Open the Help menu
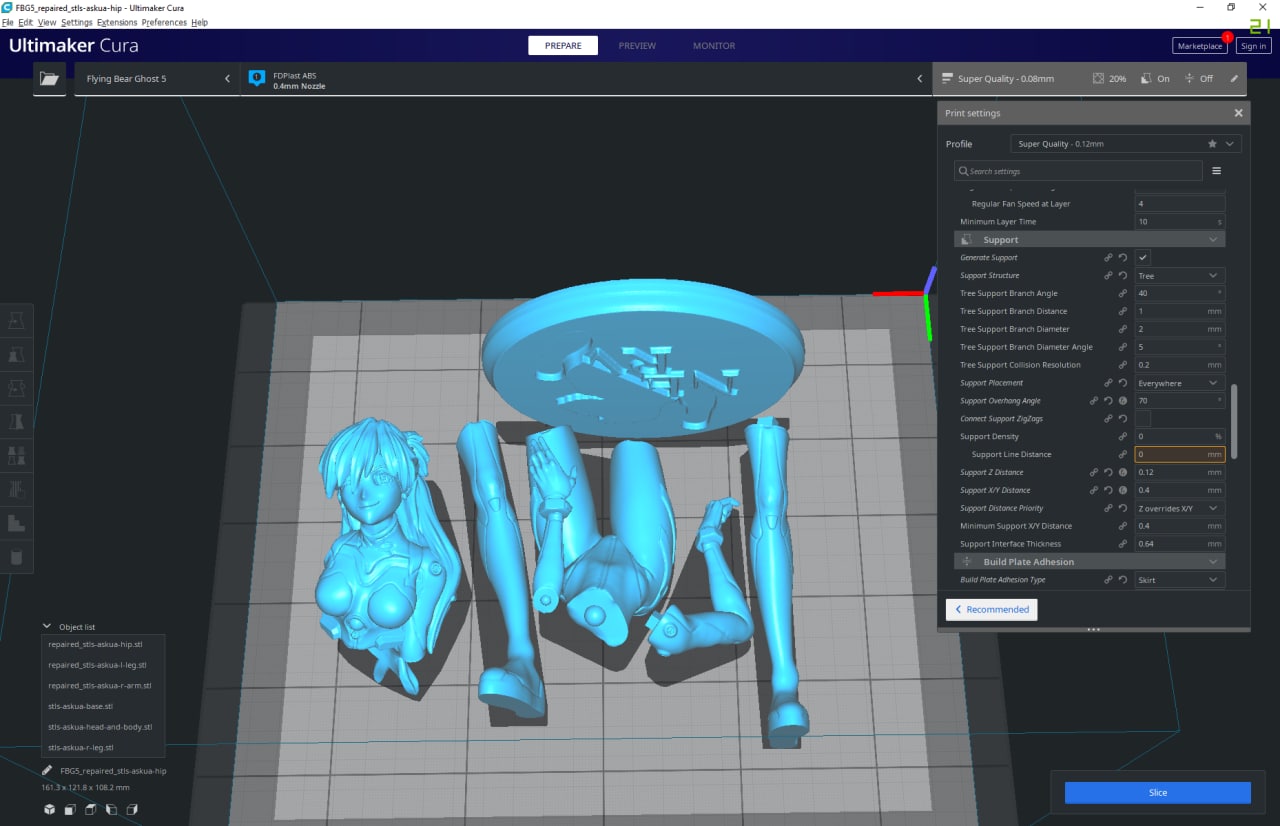 199,22
